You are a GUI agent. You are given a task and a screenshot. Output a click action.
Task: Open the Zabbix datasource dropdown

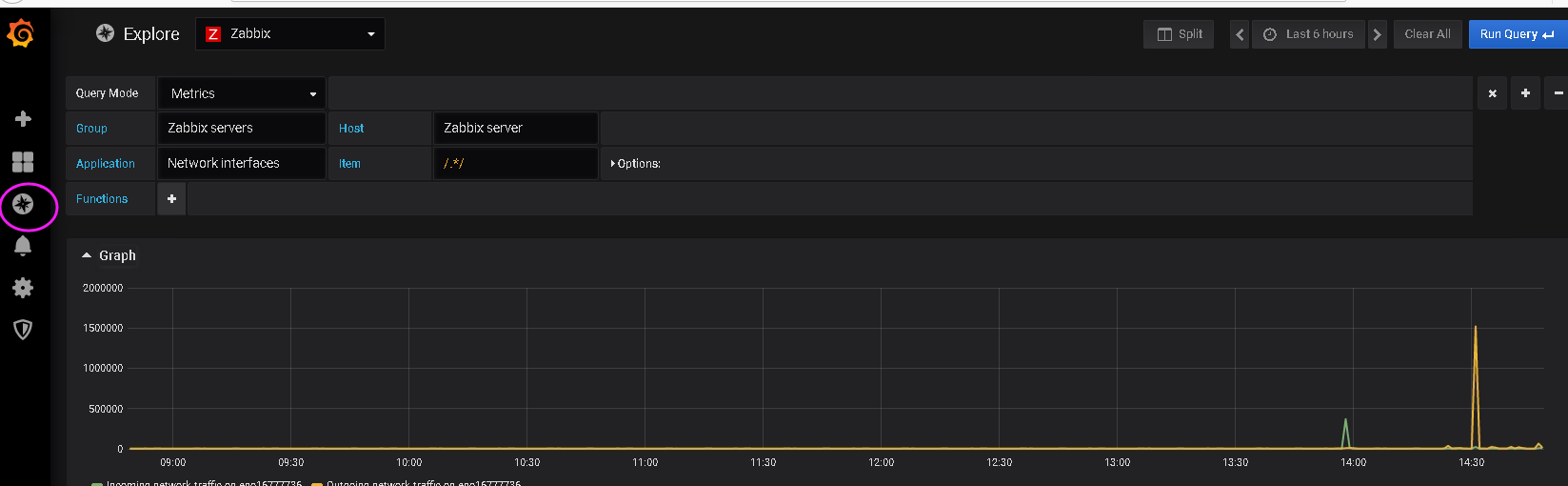coord(290,33)
